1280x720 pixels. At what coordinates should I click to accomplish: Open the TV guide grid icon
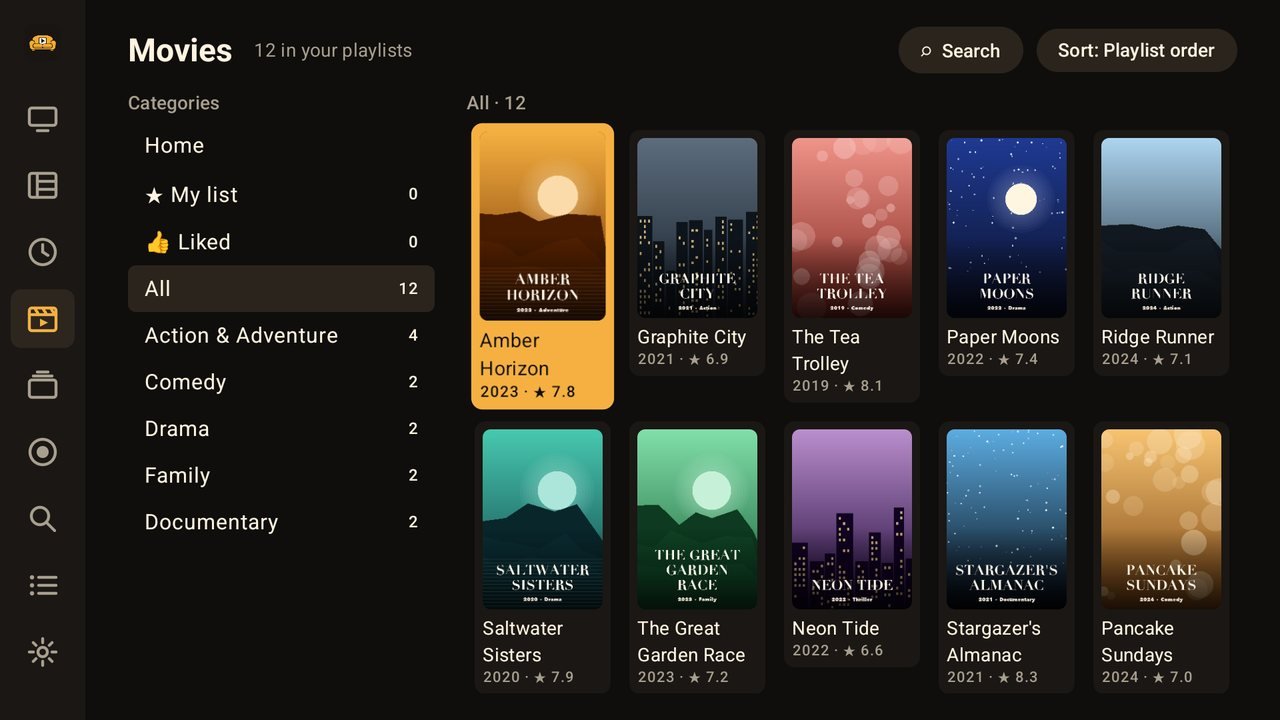(42, 186)
